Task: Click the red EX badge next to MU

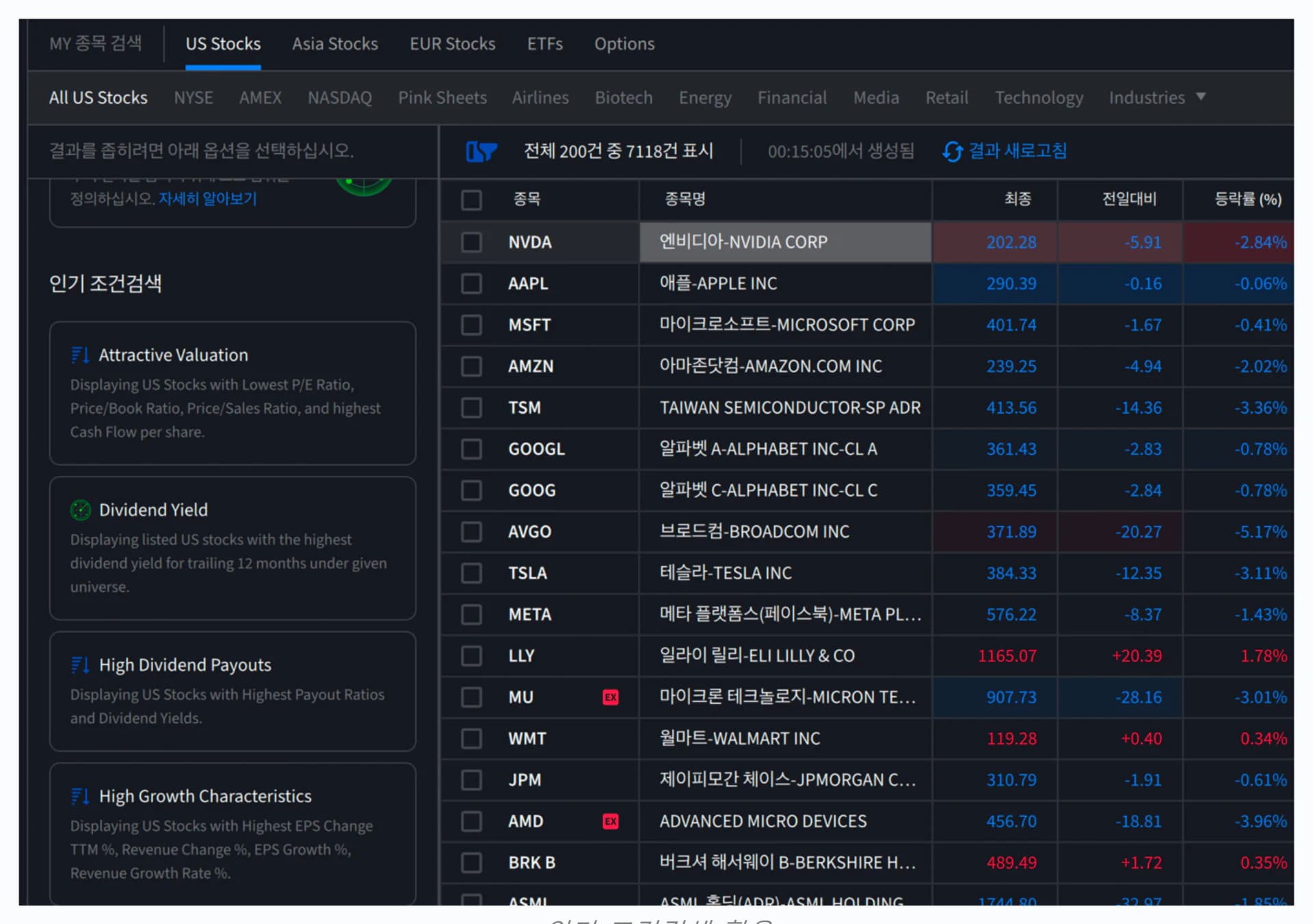Action: click(611, 697)
